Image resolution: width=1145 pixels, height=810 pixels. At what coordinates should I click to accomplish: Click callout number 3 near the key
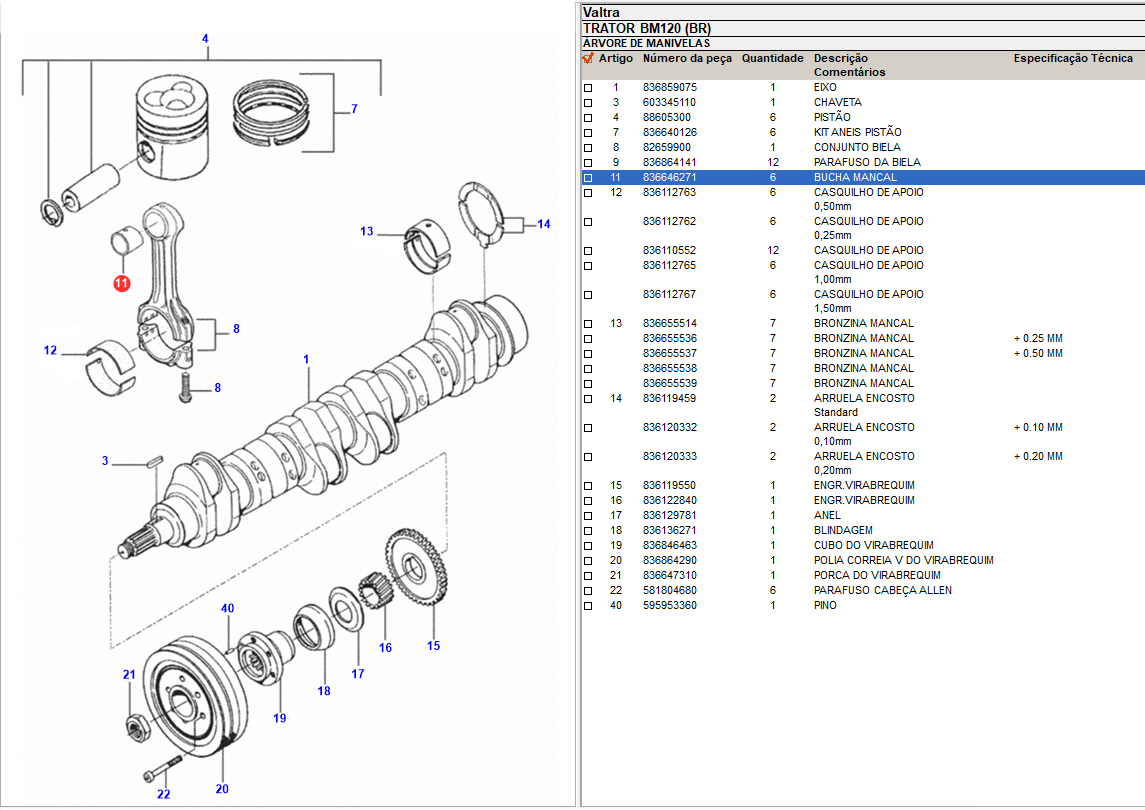(x=104, y=461)
